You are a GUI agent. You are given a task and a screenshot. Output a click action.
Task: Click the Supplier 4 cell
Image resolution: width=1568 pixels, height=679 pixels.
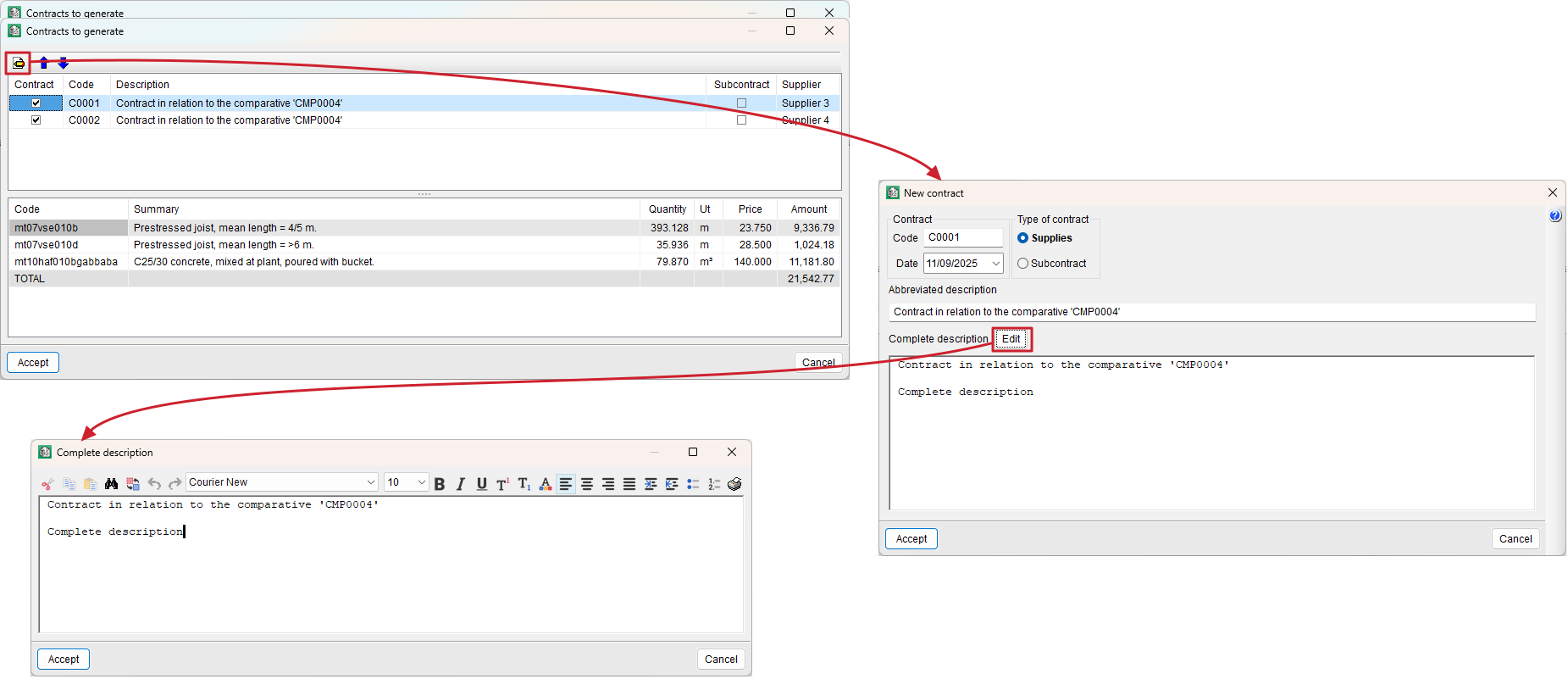(806, 120)
